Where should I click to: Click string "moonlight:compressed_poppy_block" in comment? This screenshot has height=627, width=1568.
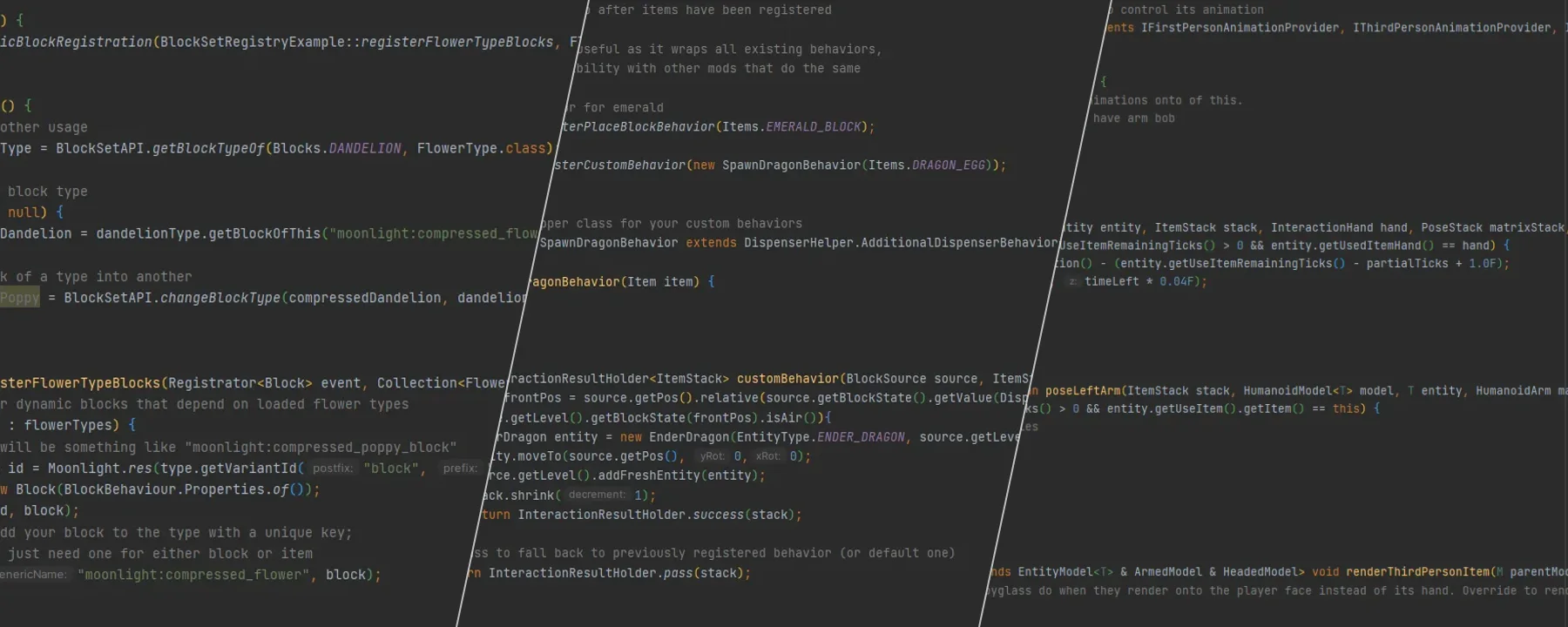click(321, 447)
